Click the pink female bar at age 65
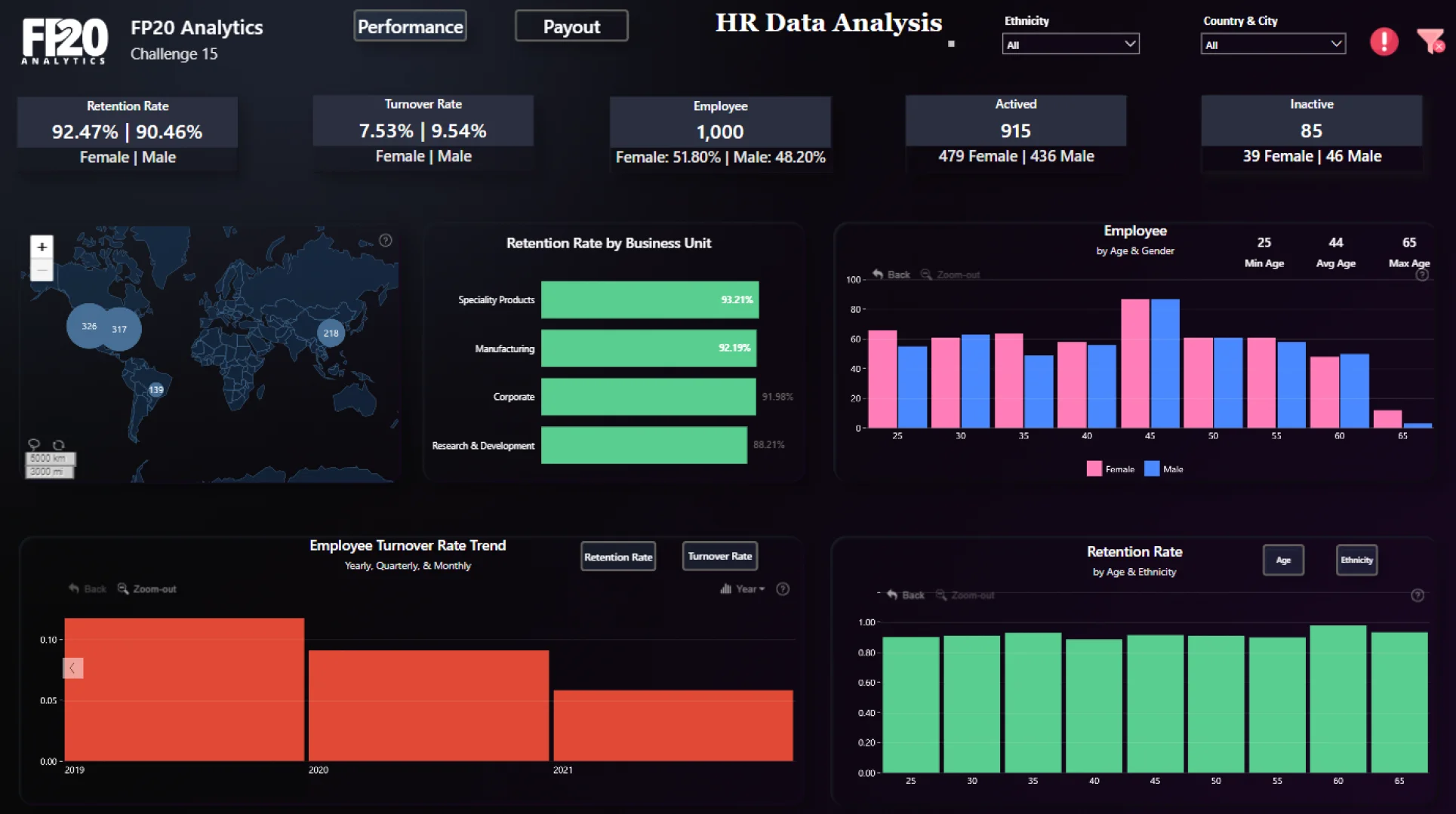The image size is (1456, 814). [1387, 419]
